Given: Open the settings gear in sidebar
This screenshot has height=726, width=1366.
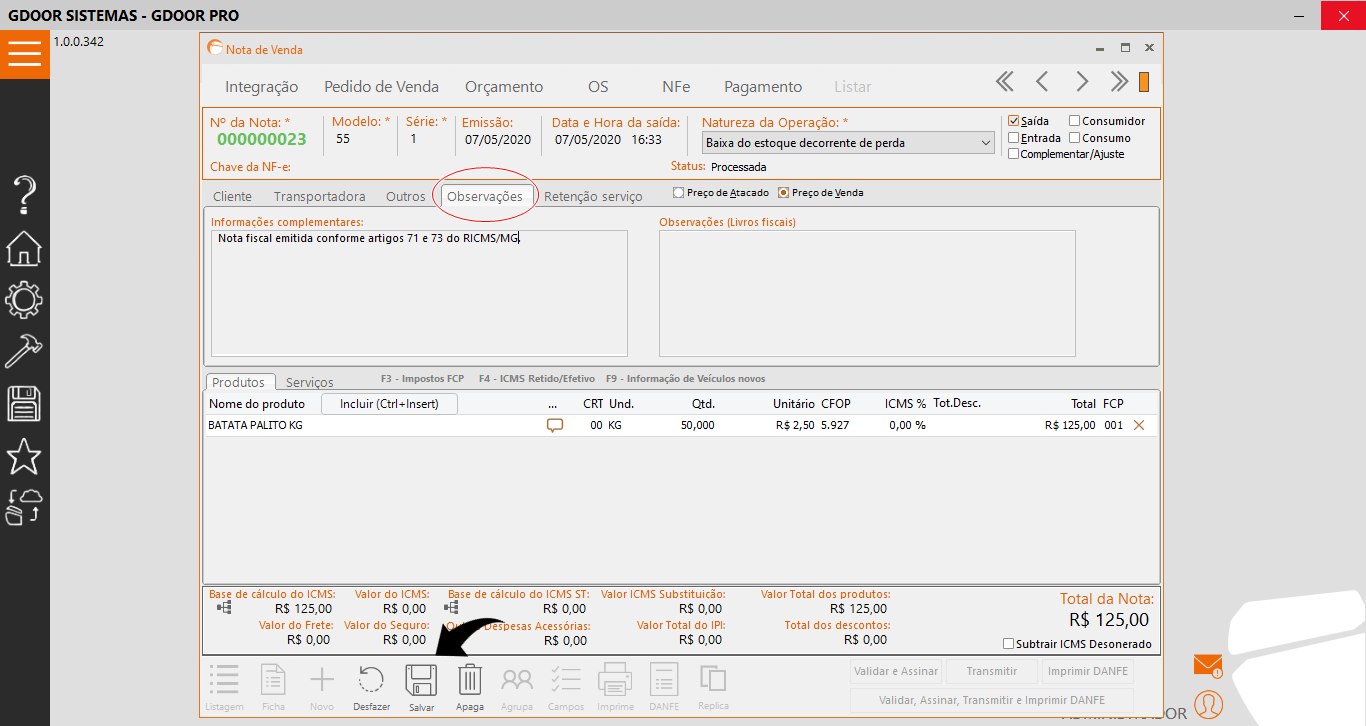Looking at the screenshot, I should 24,300.
